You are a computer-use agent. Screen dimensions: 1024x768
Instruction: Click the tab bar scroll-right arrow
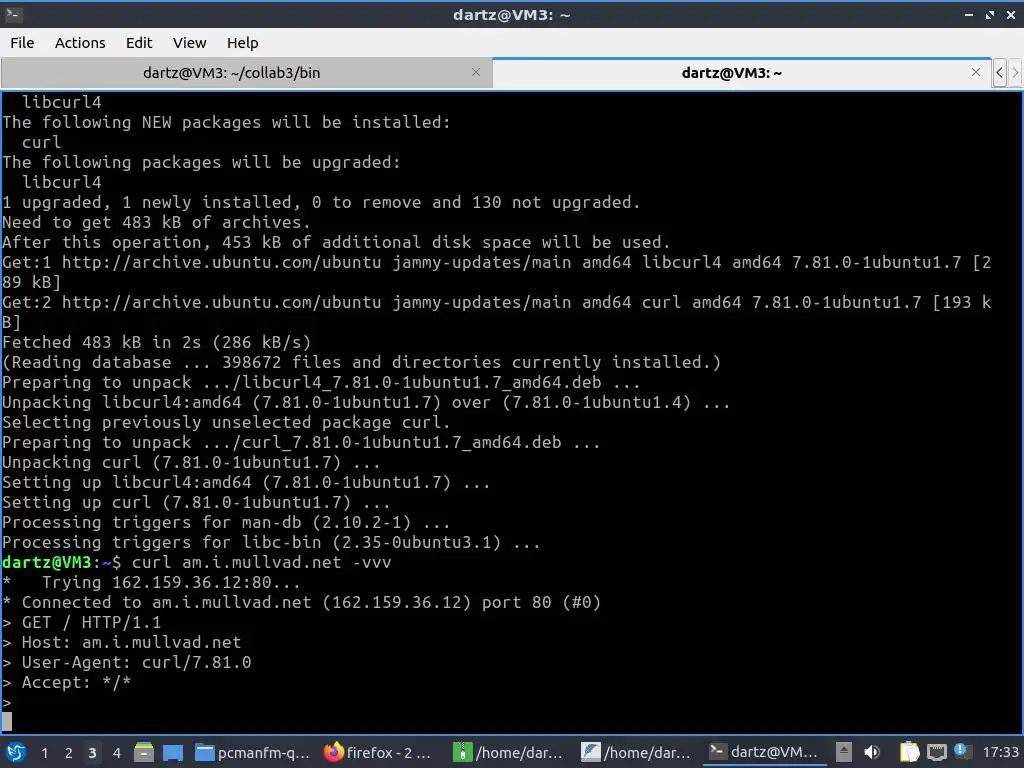pos(1015,72)
